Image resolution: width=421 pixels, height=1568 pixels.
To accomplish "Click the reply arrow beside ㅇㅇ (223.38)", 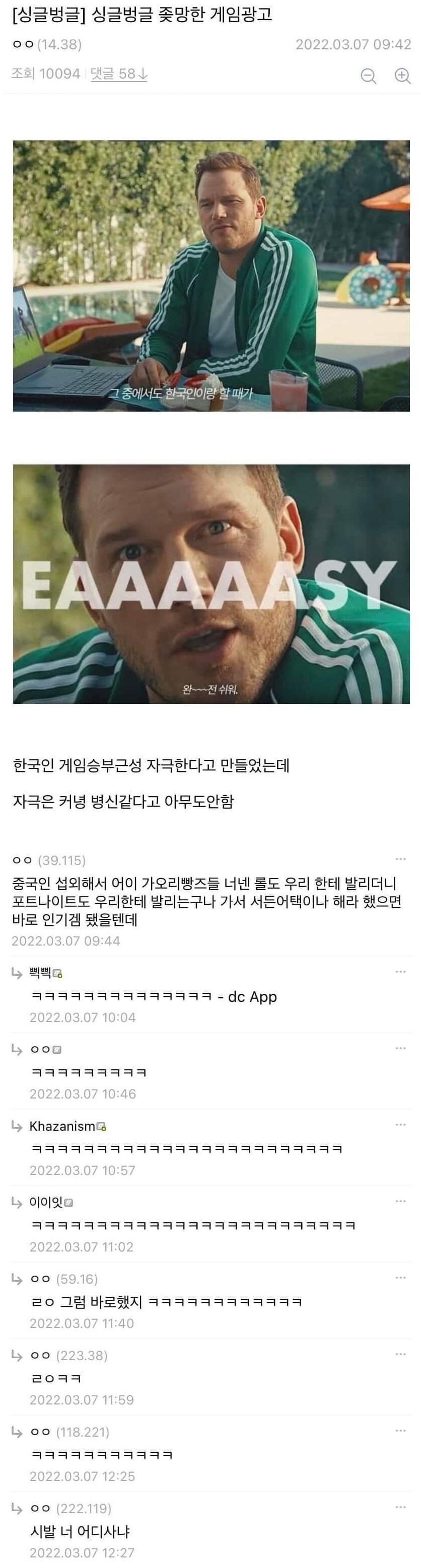I will click(17, 1355).
